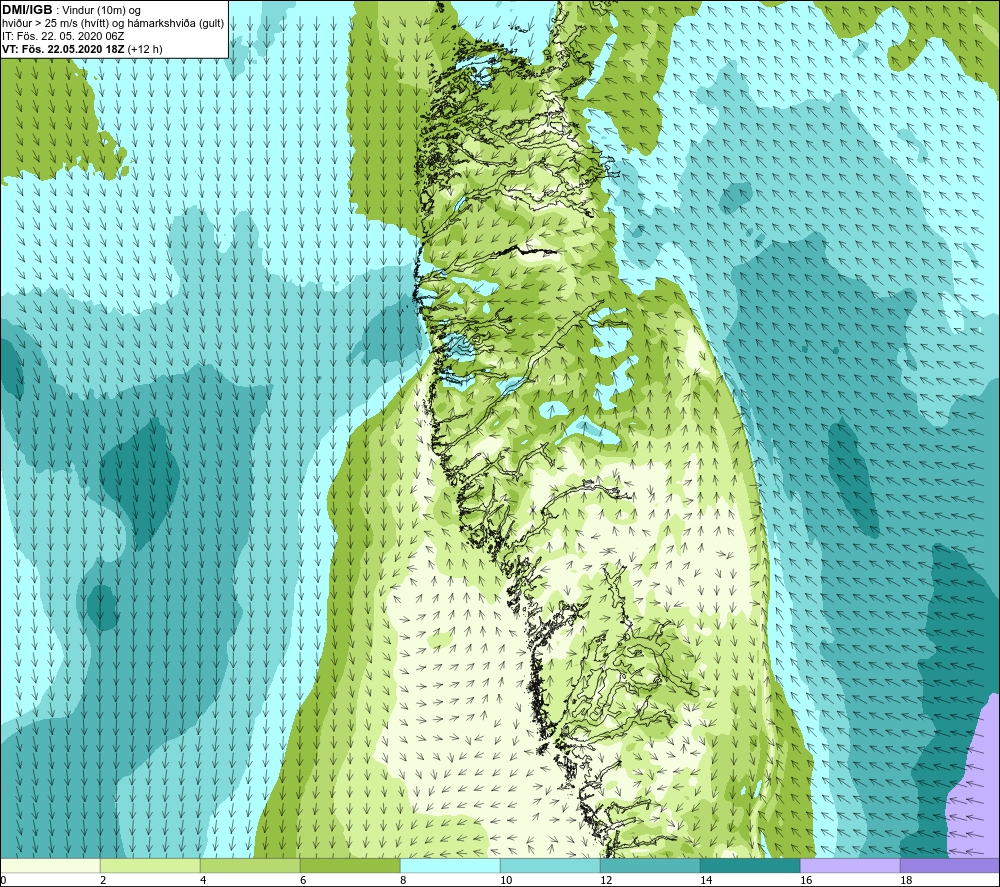Click the light purple 16–18 m/s legend swatch

[850, 866]
